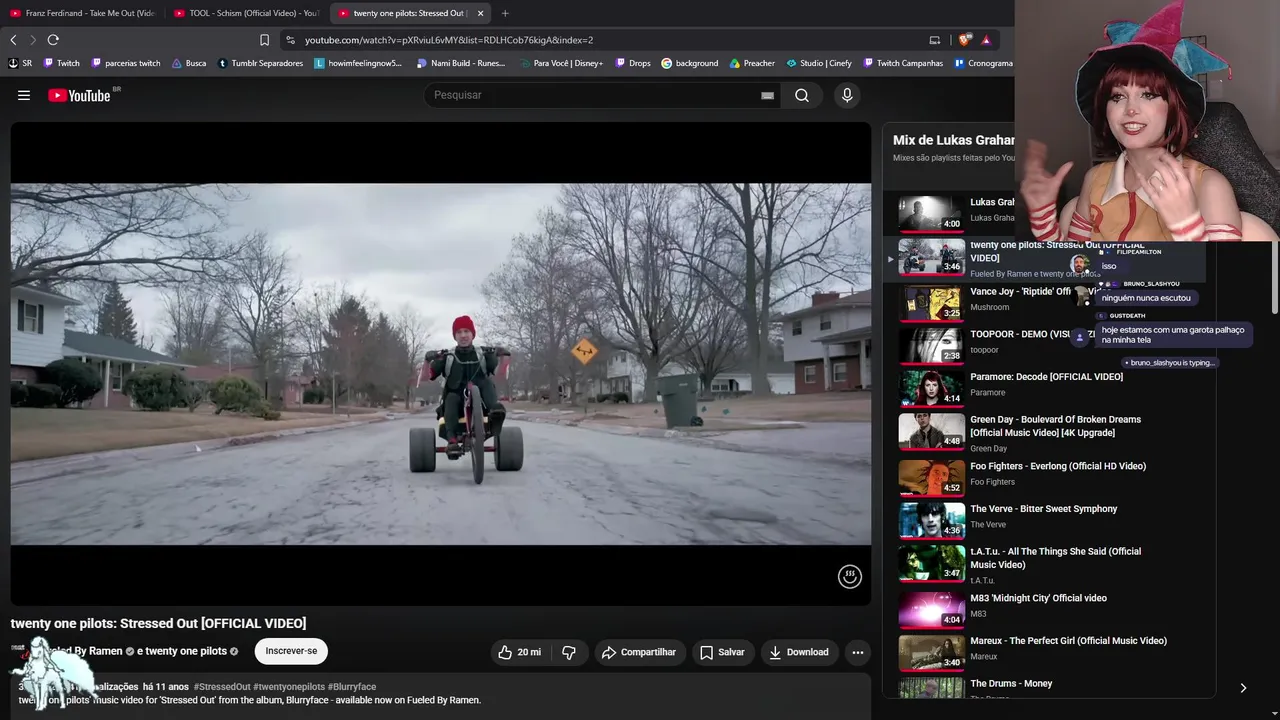The image size is (1280, 720).
Task: Click the cast media icon in address bar
Action: click(x=935, y=40)
